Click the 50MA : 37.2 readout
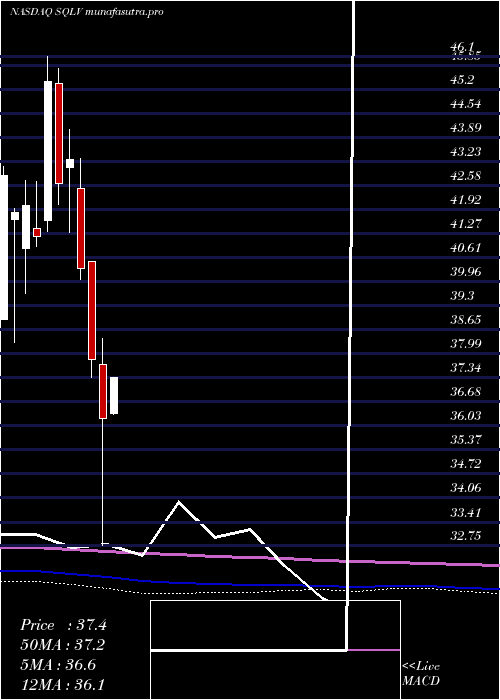The image size is (500, 700). pos(63,645)
